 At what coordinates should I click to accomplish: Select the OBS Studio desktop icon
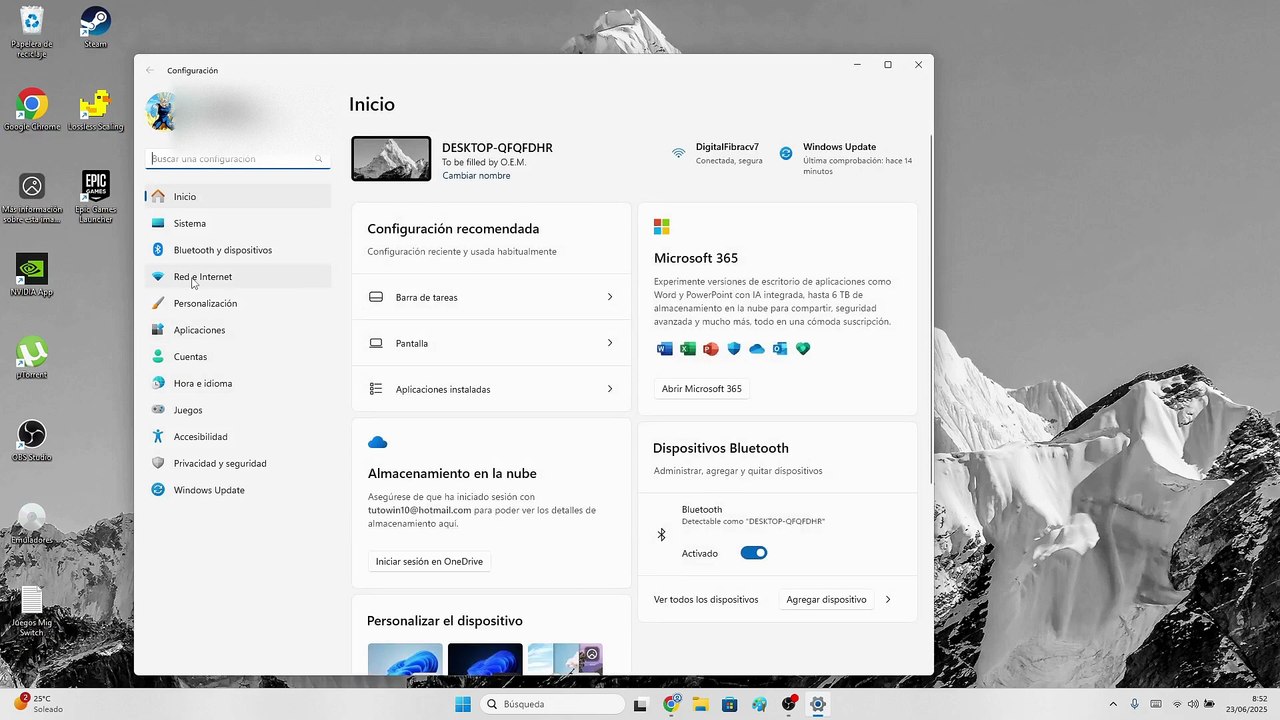tap(32, 440)
